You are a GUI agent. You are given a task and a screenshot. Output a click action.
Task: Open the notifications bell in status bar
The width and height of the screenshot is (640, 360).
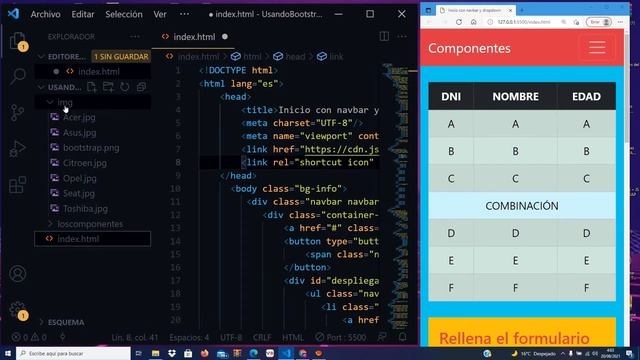coord(402,337)
